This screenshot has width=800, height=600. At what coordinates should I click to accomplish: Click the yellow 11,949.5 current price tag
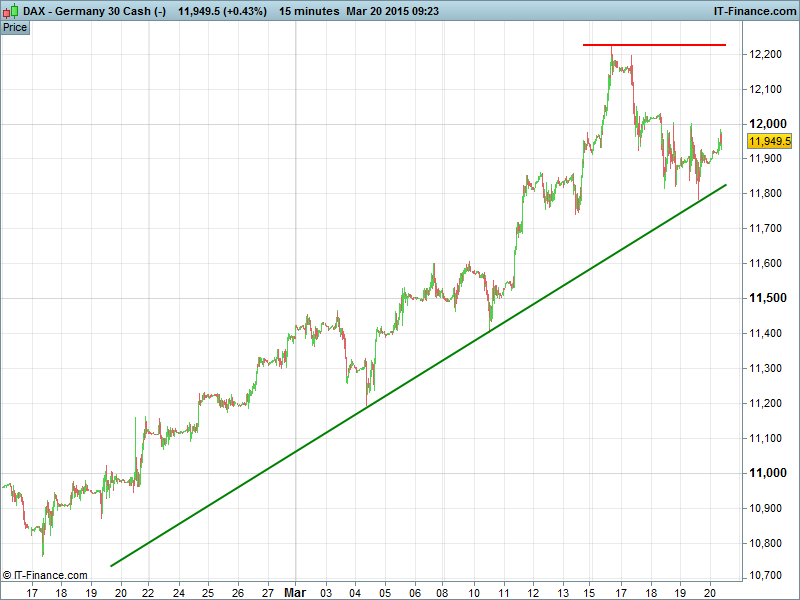coord(769,141)
